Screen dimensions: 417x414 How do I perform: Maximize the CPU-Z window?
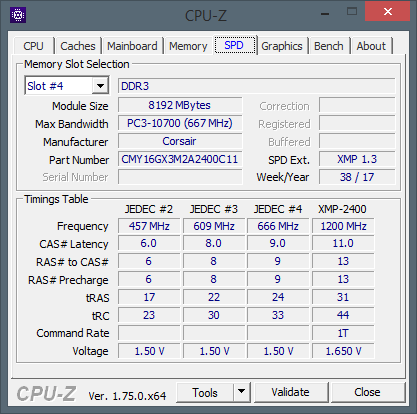(x=352, y=12)
